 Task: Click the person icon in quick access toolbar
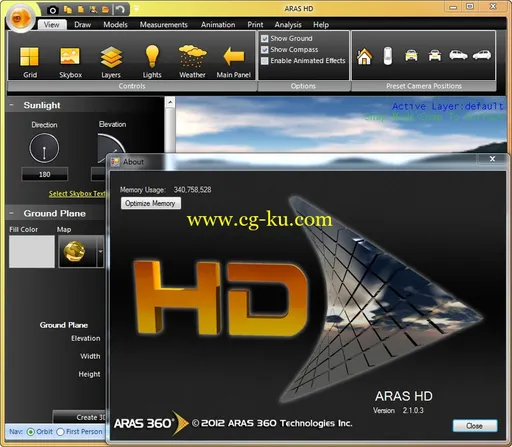pyautogui.click(x=93, y=9)
